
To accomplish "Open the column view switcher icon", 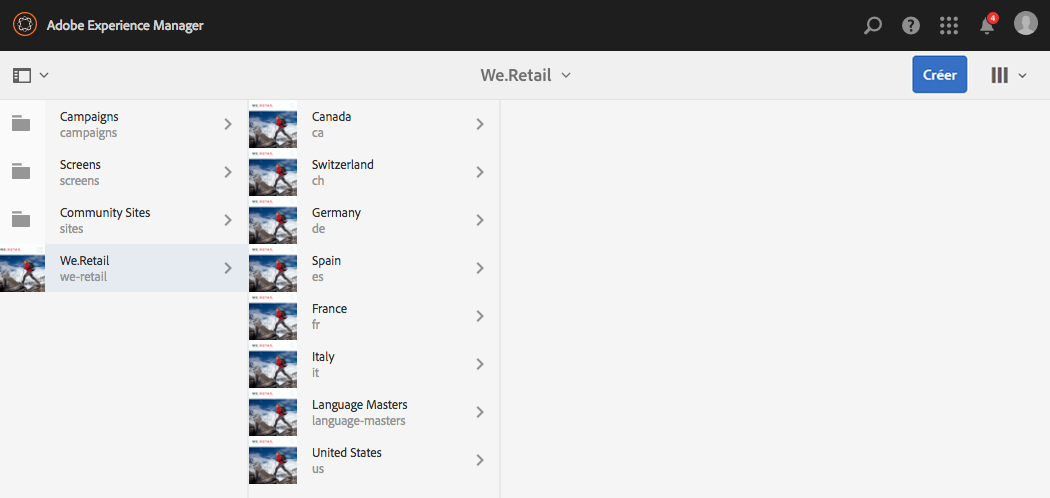I will tap(1007, 75).
